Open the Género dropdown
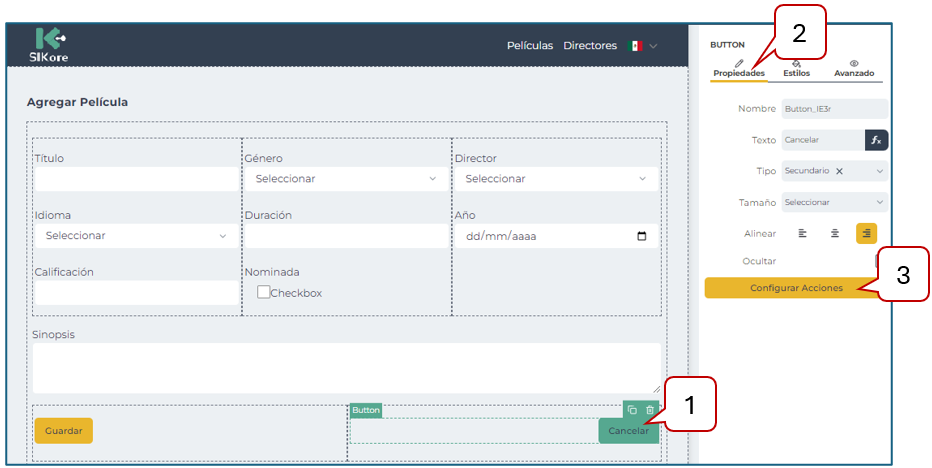This screenshot has width=932, height=468. [x=345, y=179]
